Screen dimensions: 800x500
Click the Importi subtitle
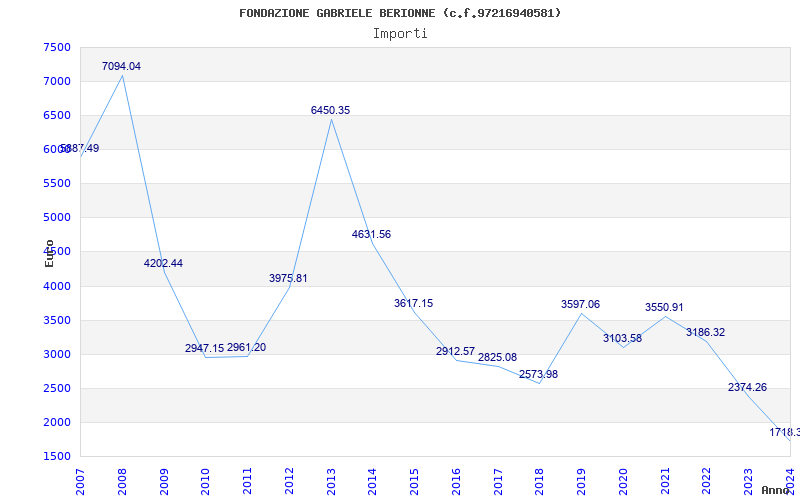pos(400,34)
